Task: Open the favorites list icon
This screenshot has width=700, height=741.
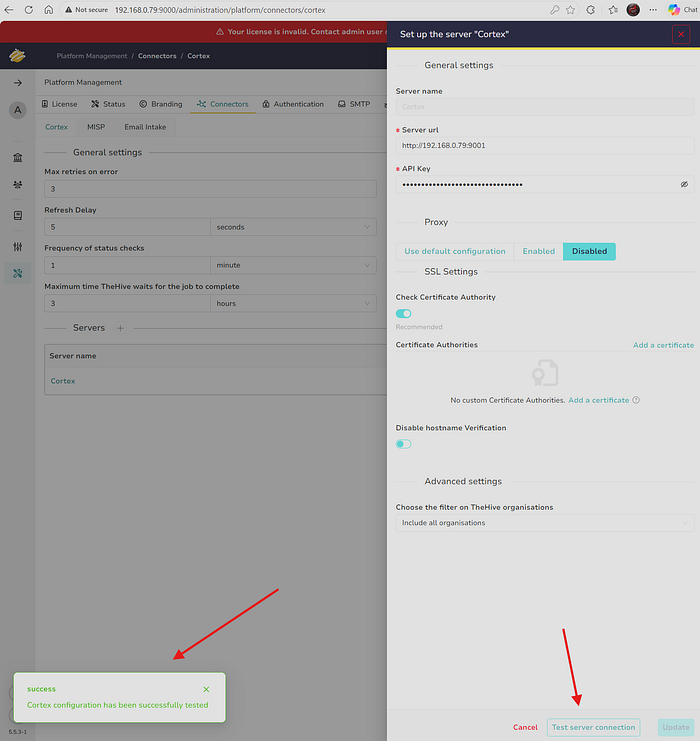Action: [x=613, y=9]
